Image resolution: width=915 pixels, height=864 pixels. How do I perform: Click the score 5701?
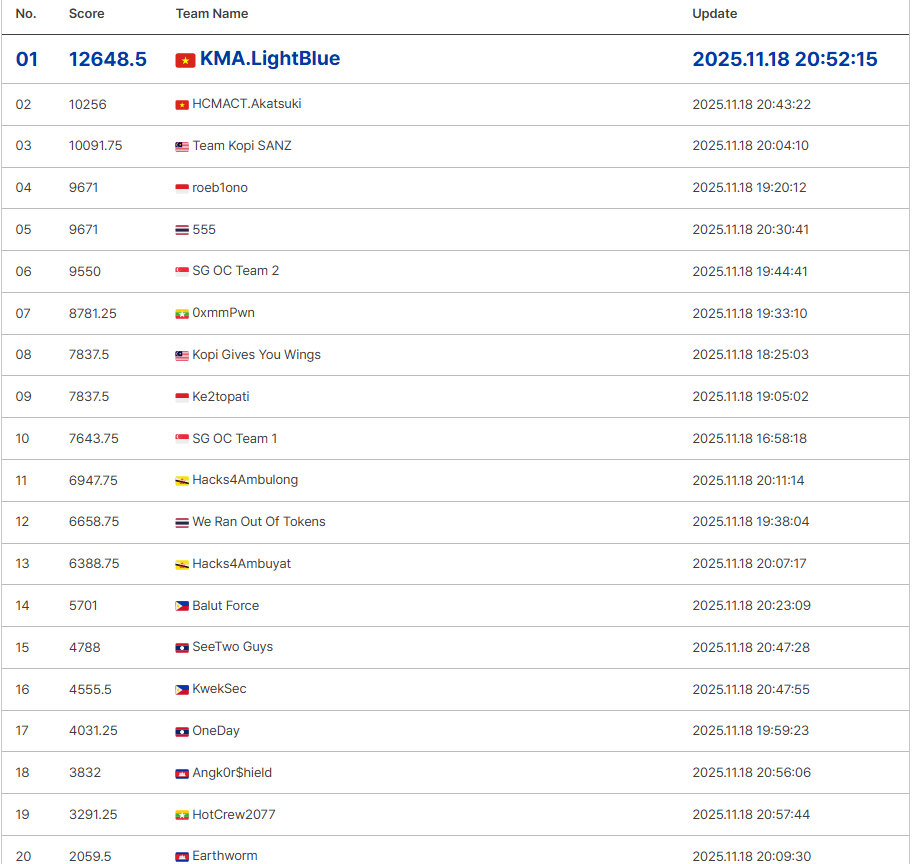point(83,606)
